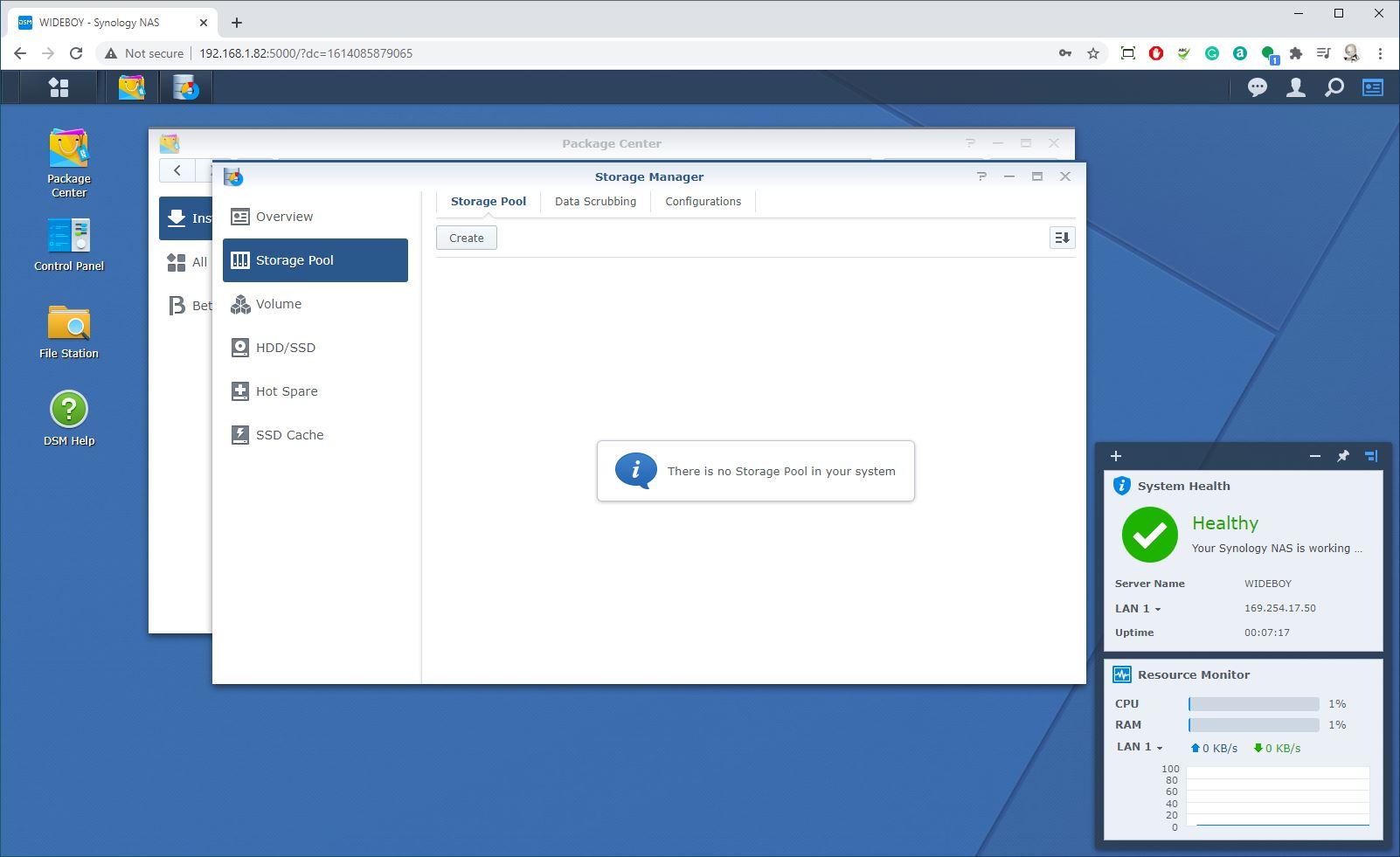Open the SSD Cache section
The image size is (1400, 857).
pos(315,435)
